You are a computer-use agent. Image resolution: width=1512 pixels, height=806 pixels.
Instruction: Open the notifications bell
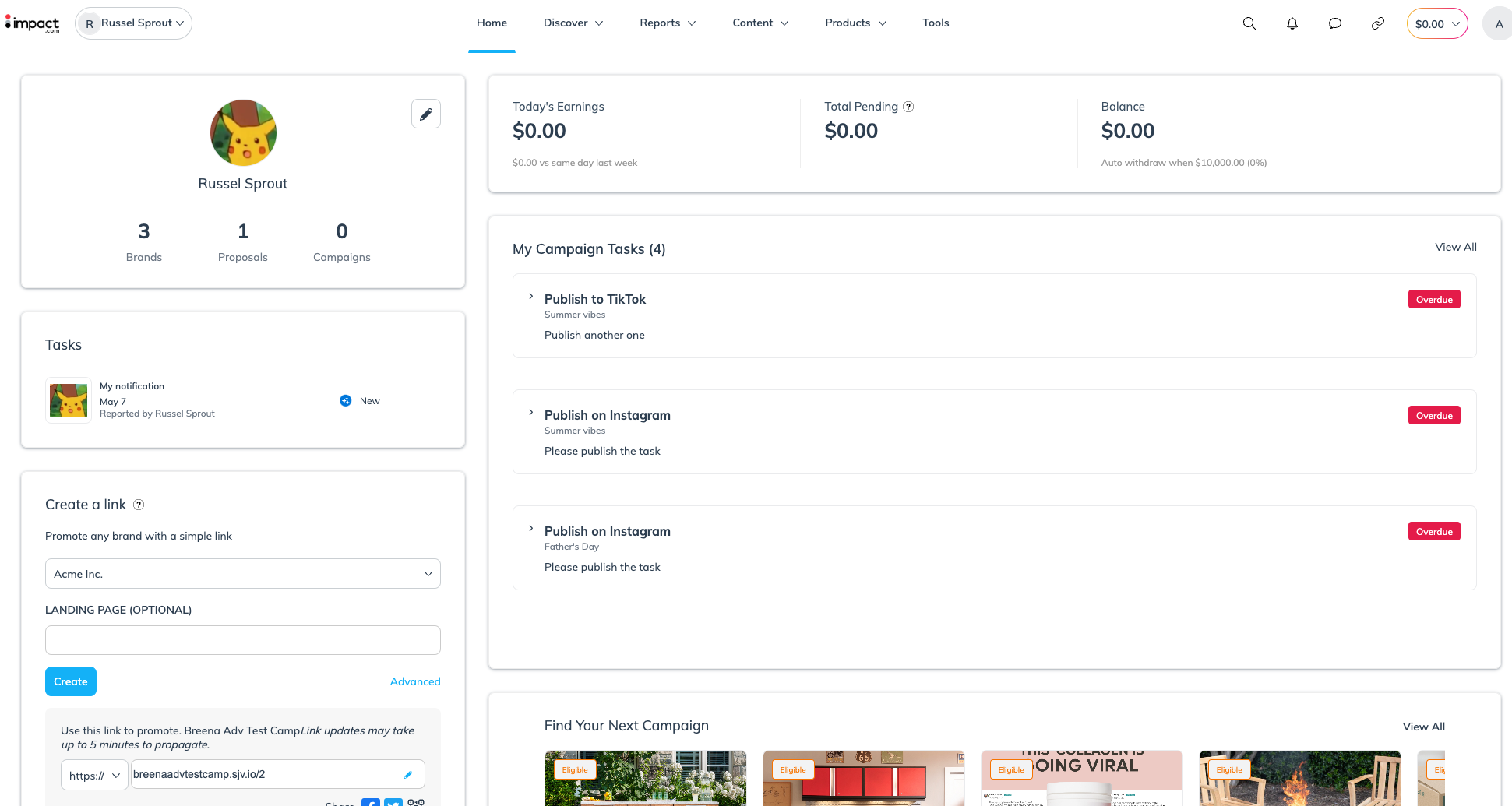[x=1292, y=23]
